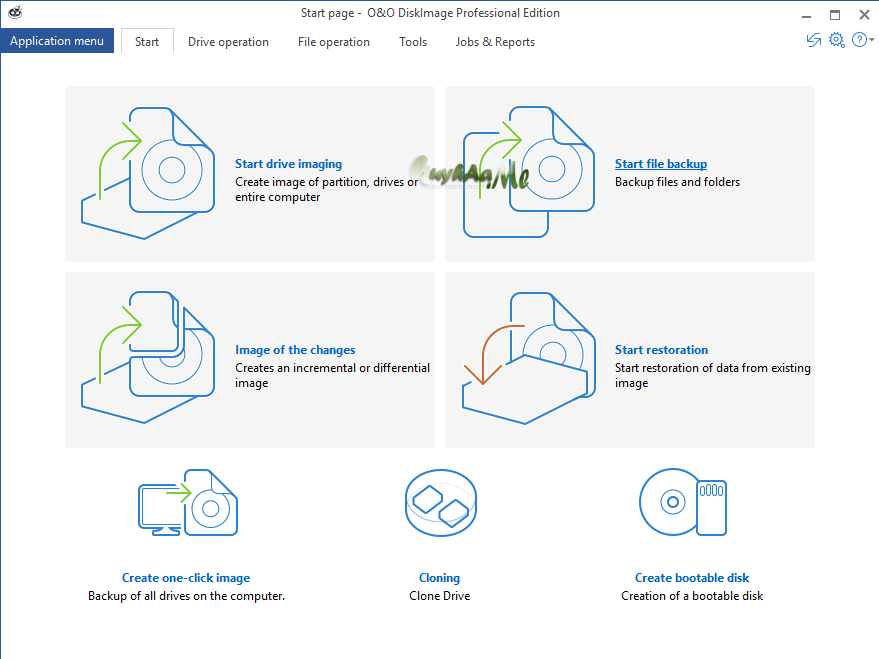Click the Start restoration icon
Viewport: 879px width, 659px height.
pos(529,358)
